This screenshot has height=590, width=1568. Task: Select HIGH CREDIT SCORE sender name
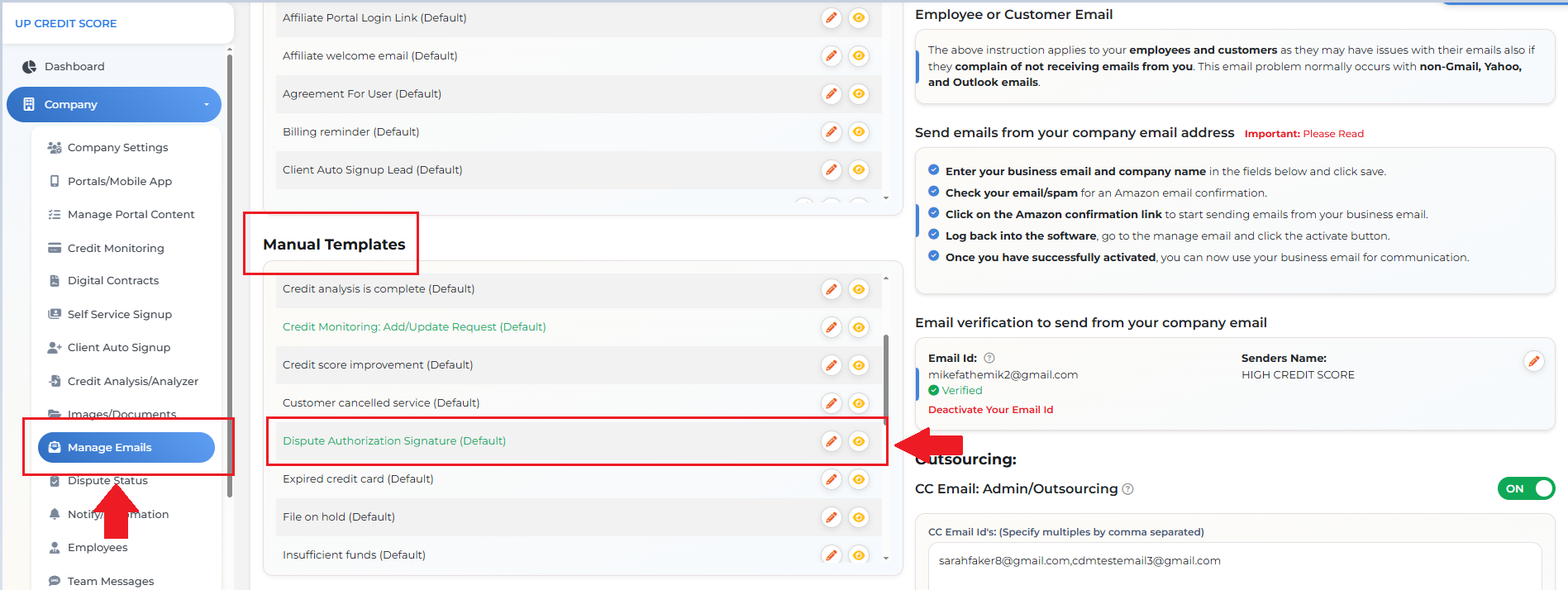pyautogui.click(x=1298, y=374)
